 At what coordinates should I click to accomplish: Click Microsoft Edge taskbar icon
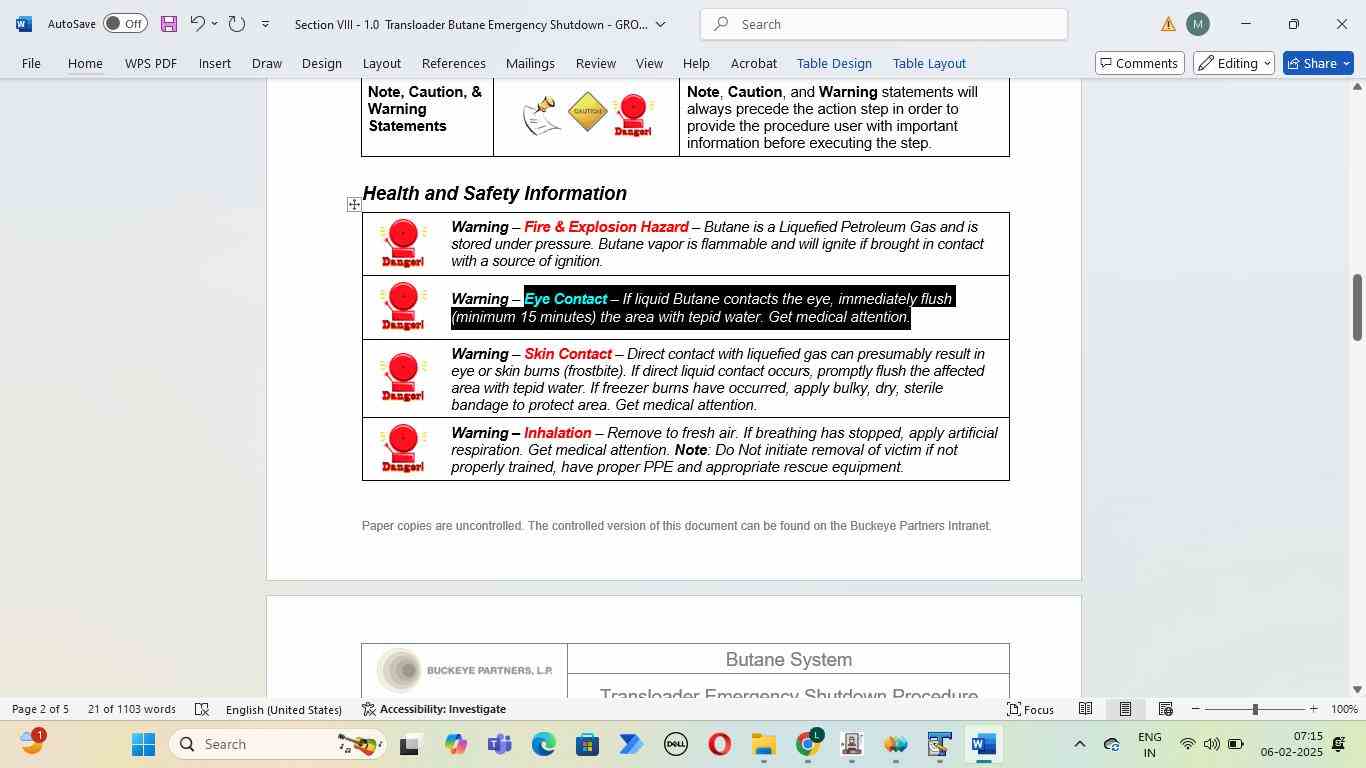click(543, 744)
